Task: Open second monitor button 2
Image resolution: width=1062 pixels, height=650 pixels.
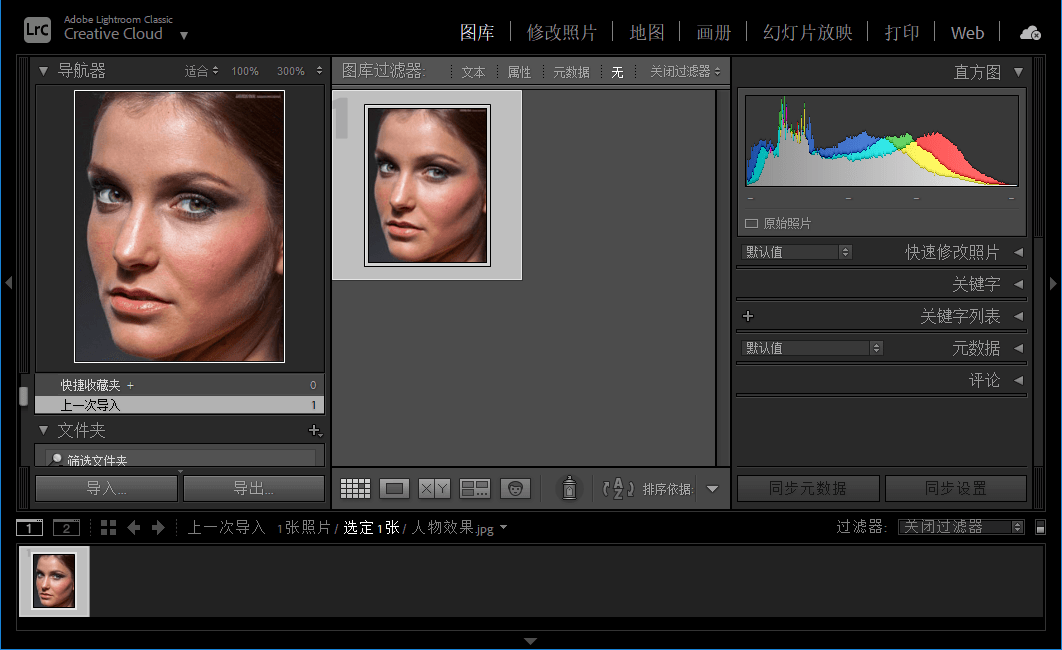Action: click(x=66, y=527)
